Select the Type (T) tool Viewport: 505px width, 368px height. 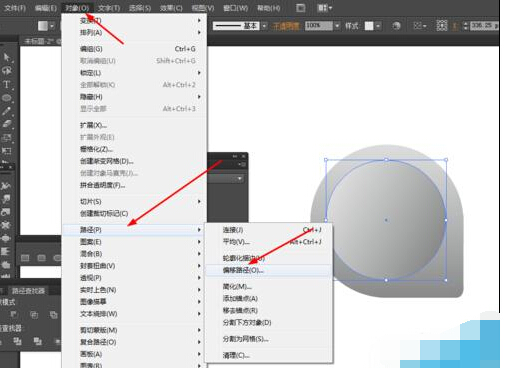pyautogui.click(x=6, y=84)
